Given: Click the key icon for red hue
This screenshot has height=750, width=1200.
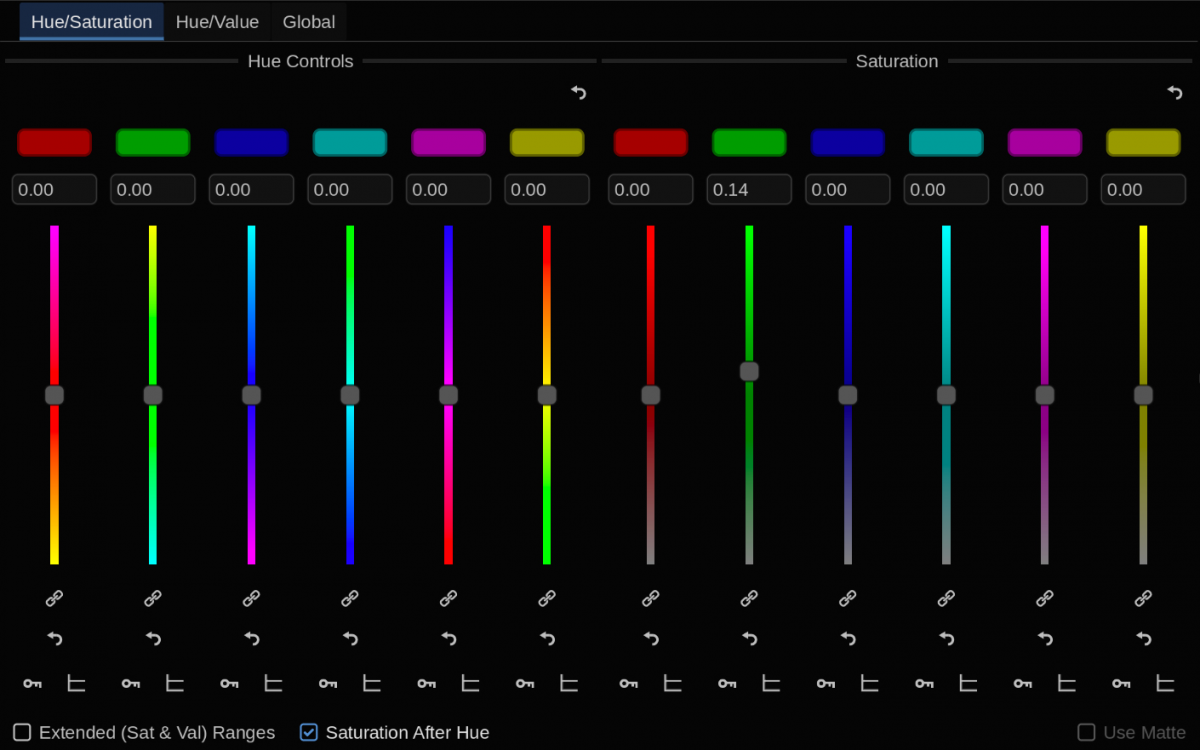Looking at the screenshot, I should point(33,684).
